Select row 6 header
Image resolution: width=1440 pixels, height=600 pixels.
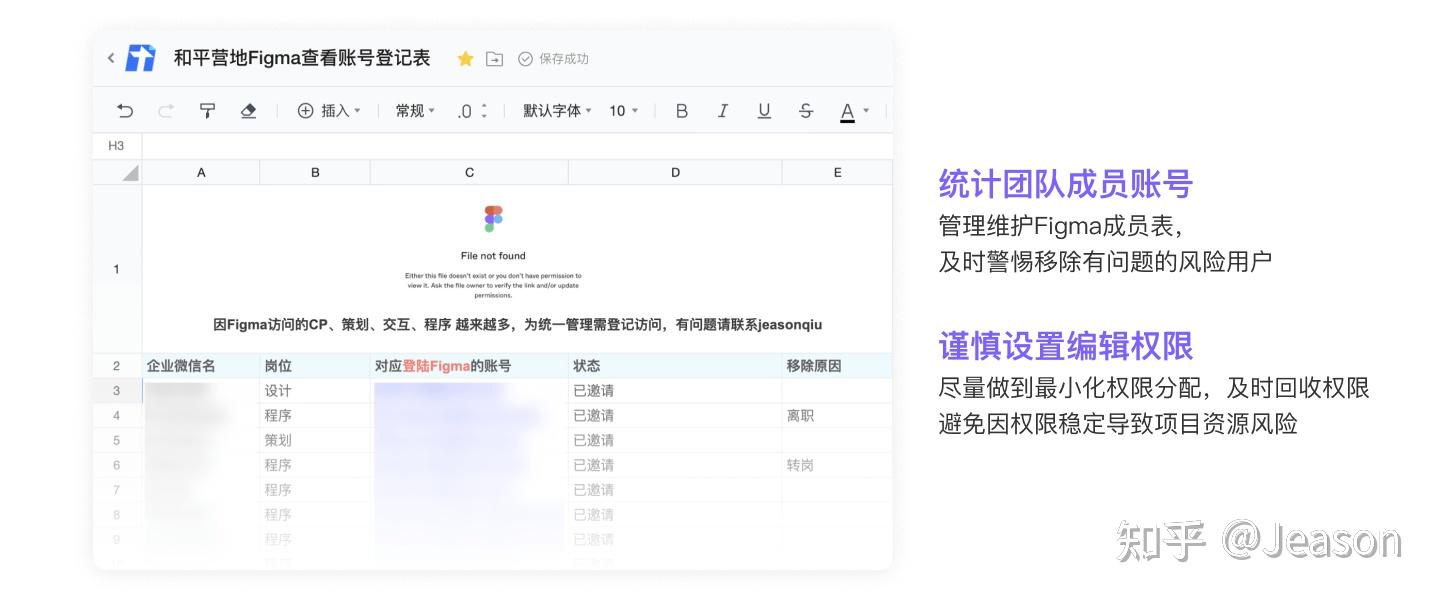click(117, 465)
